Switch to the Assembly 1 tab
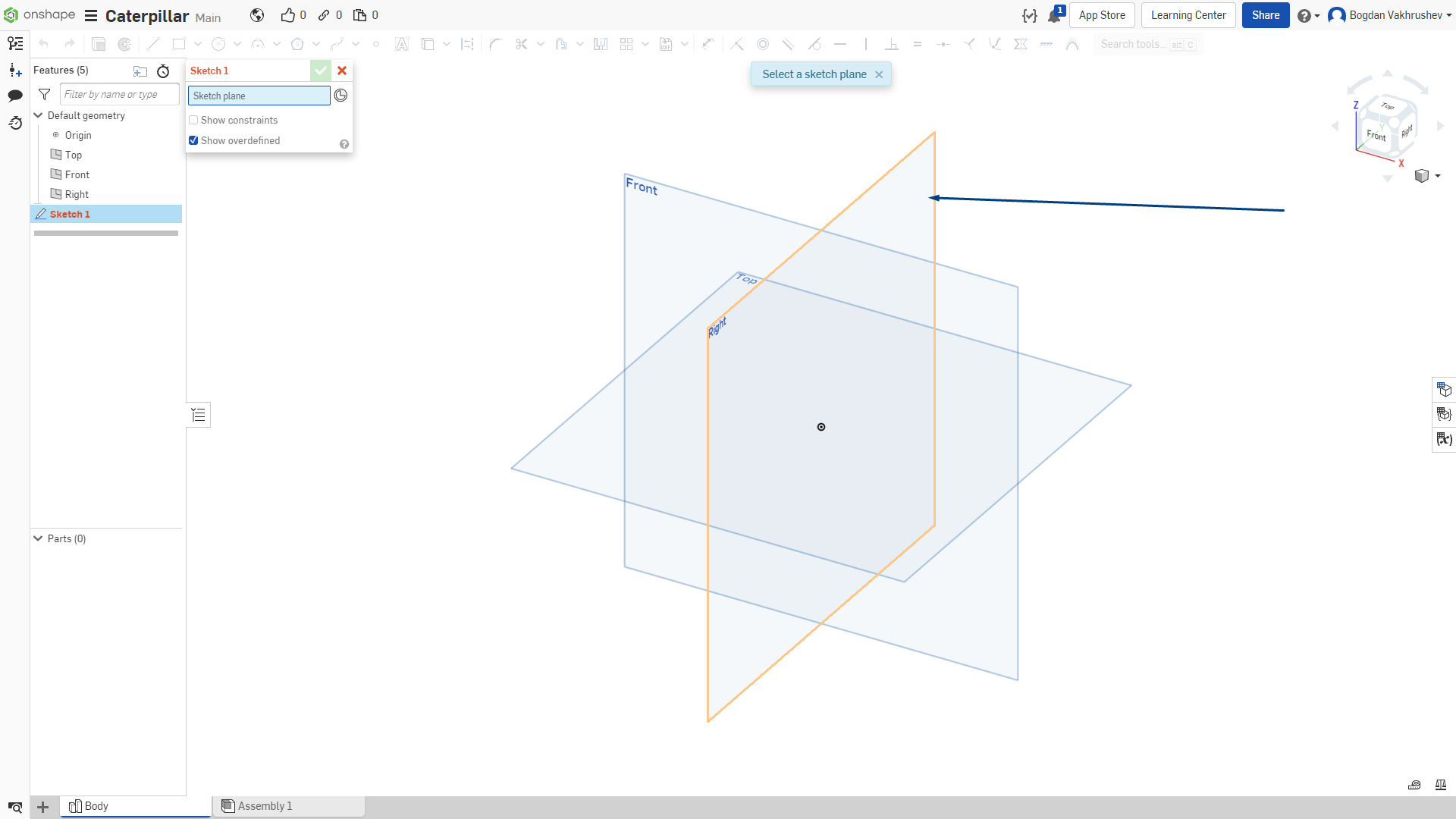This screenshot has width=1456, height=819. point(288,806)
